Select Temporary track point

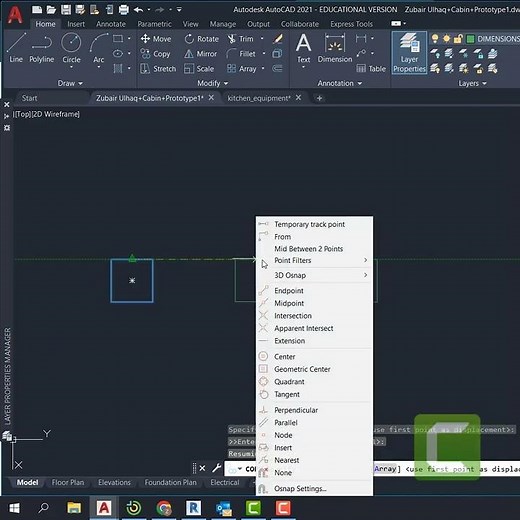coord(314,224)
